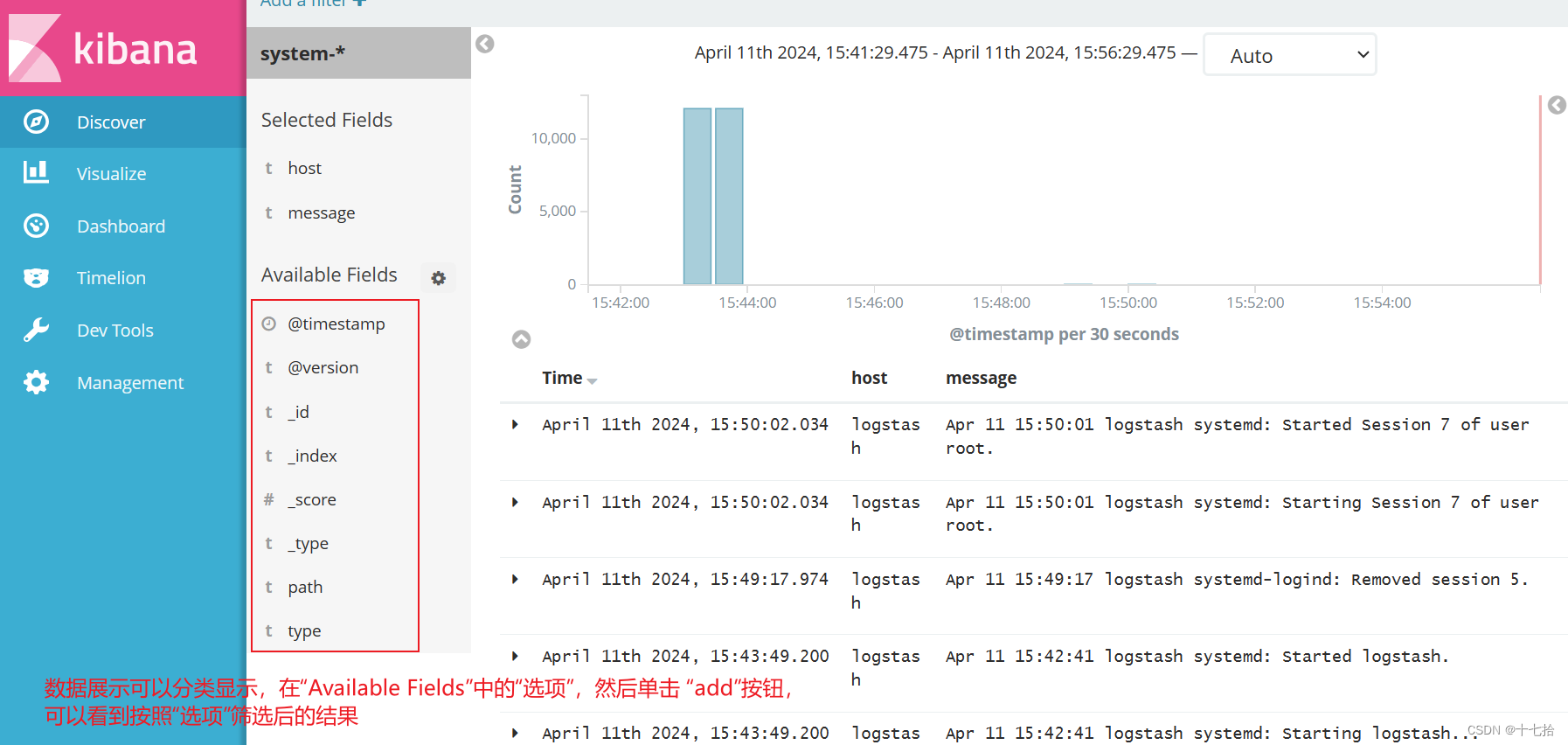Click Selected Fields heading
Screen dimensions: 1568x745
click(327, 120)
